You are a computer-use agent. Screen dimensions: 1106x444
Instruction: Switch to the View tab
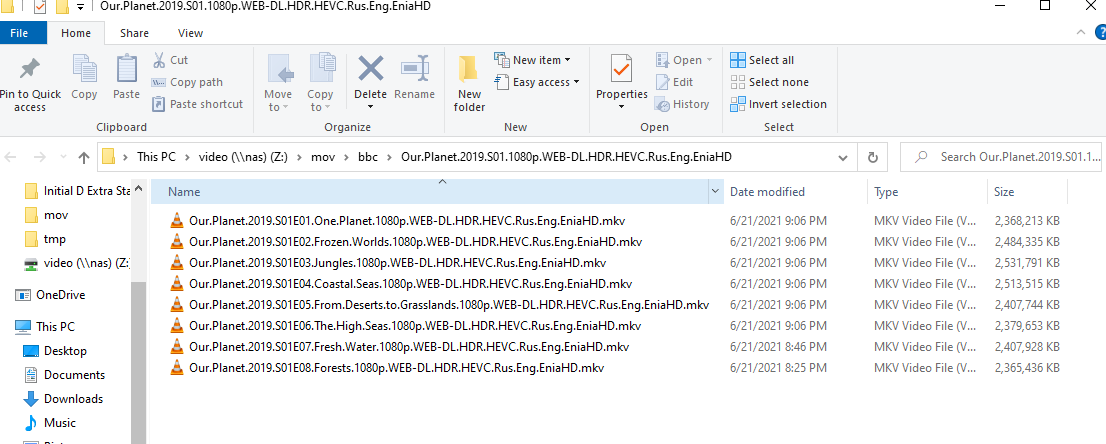pyautogui.click(x=190, y=32)
